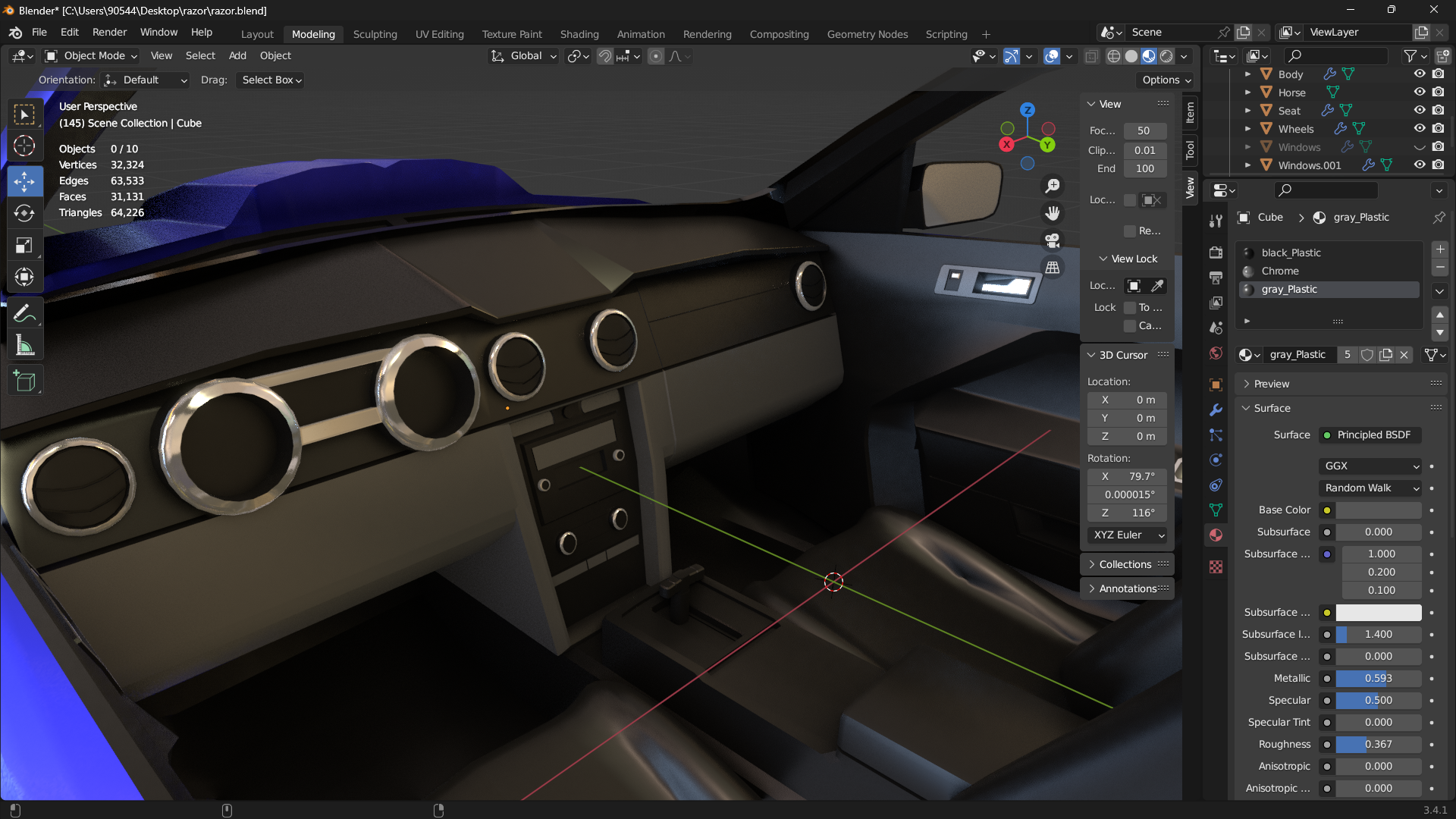Select the Add Cube tool
Screen dimensions: 1456x819
[x=24, y=381]
